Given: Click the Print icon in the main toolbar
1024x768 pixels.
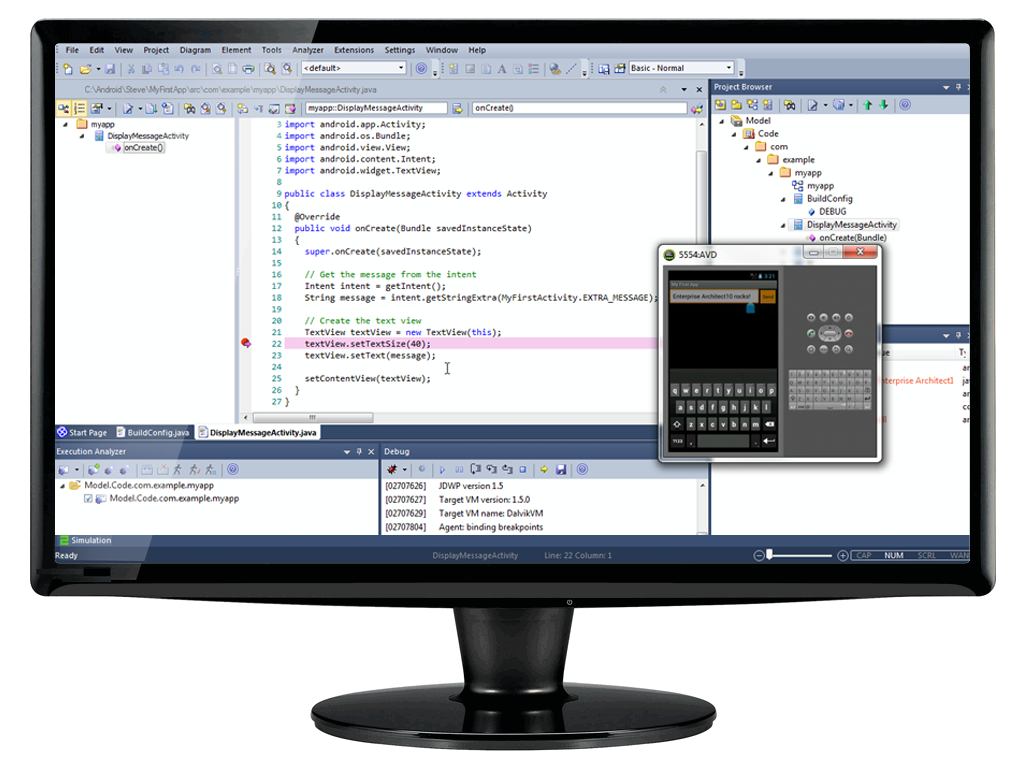Looking at the screenshot, I should point(247,69).
